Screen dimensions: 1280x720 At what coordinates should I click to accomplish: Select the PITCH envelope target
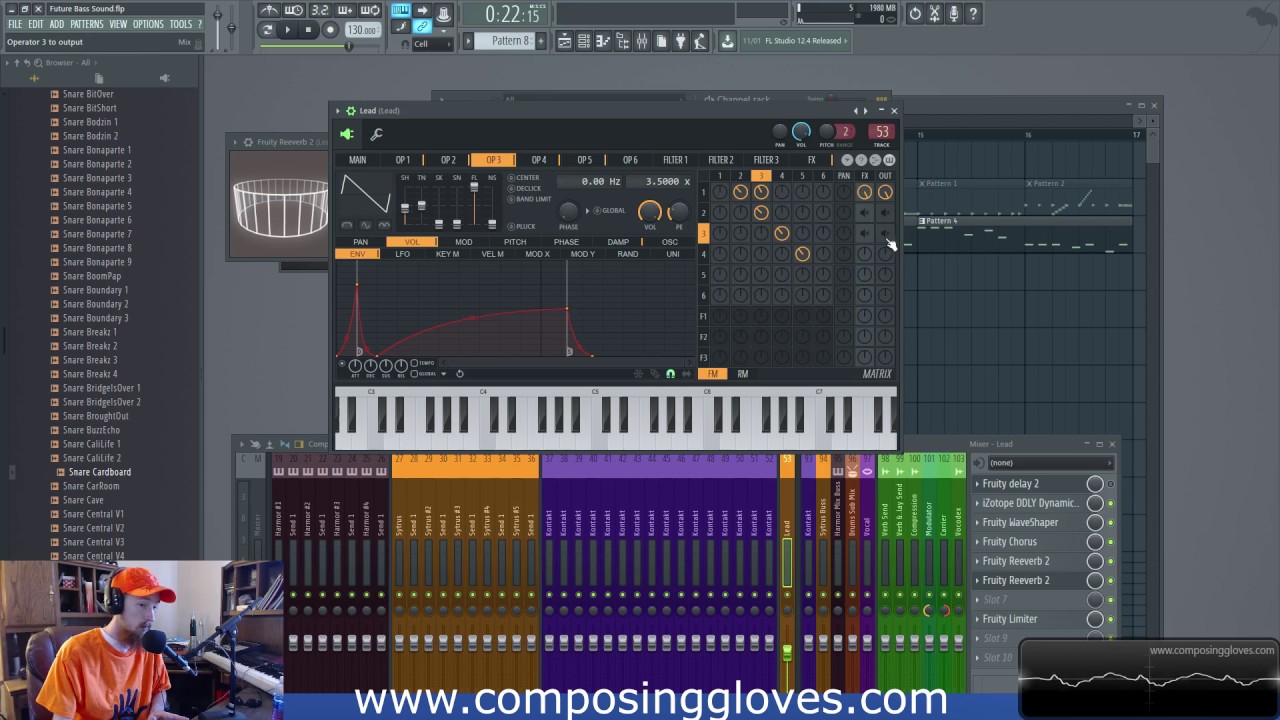coord(515,242)
